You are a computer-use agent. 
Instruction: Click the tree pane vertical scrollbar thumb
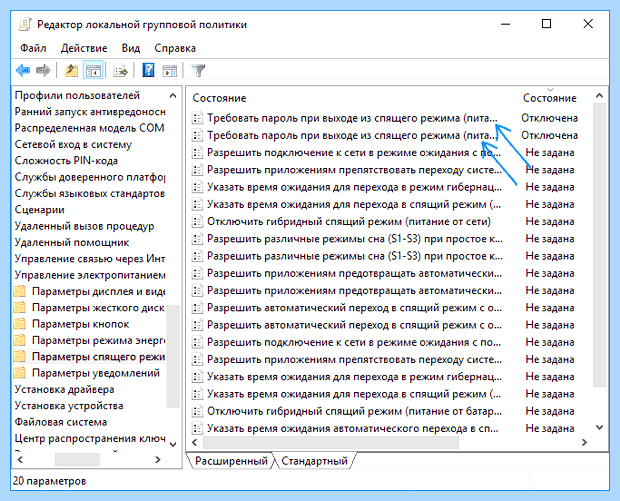(x=173, y=356)
